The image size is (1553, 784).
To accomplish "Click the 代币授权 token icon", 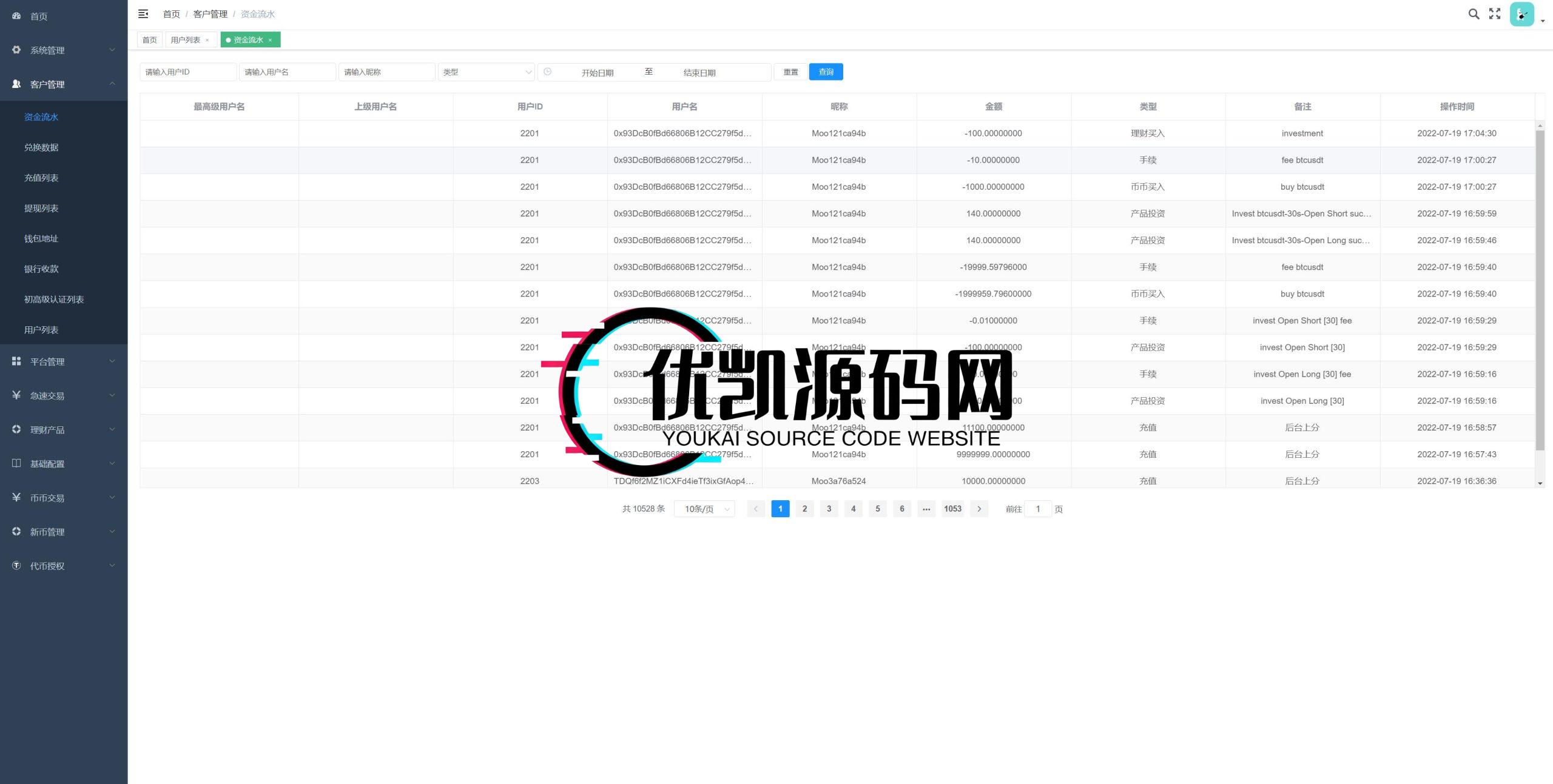I will click(16, 565).
